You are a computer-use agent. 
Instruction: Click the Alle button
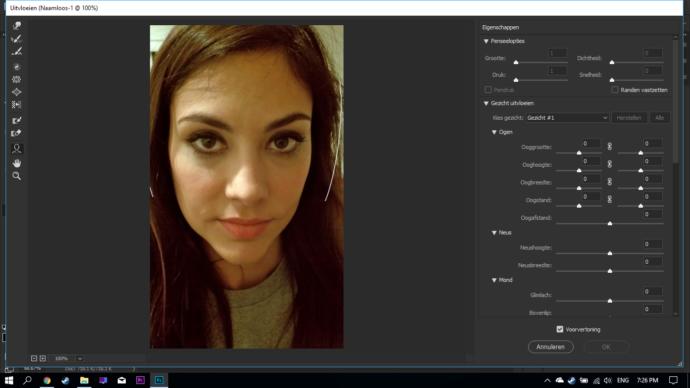tap(659, 118)
